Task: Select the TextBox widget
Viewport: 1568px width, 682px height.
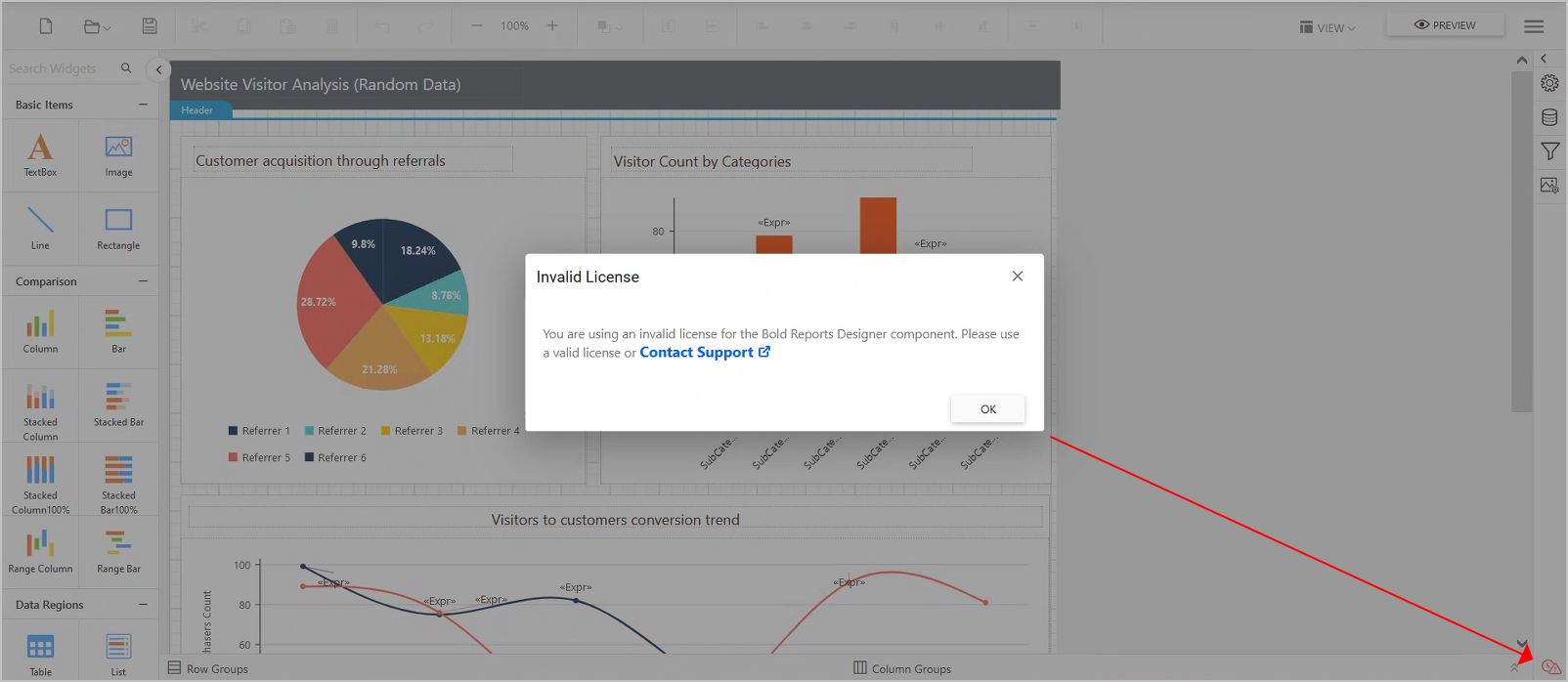Action: [x=40, y=154]
